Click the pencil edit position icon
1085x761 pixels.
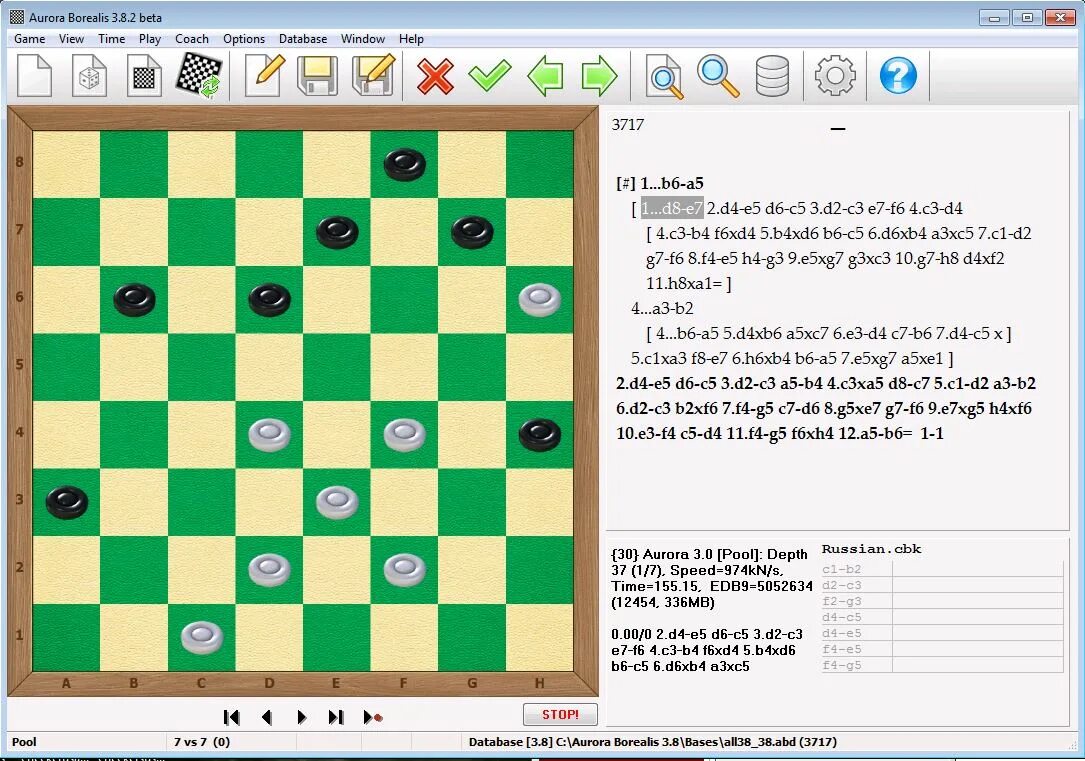(x=264, y=75)
